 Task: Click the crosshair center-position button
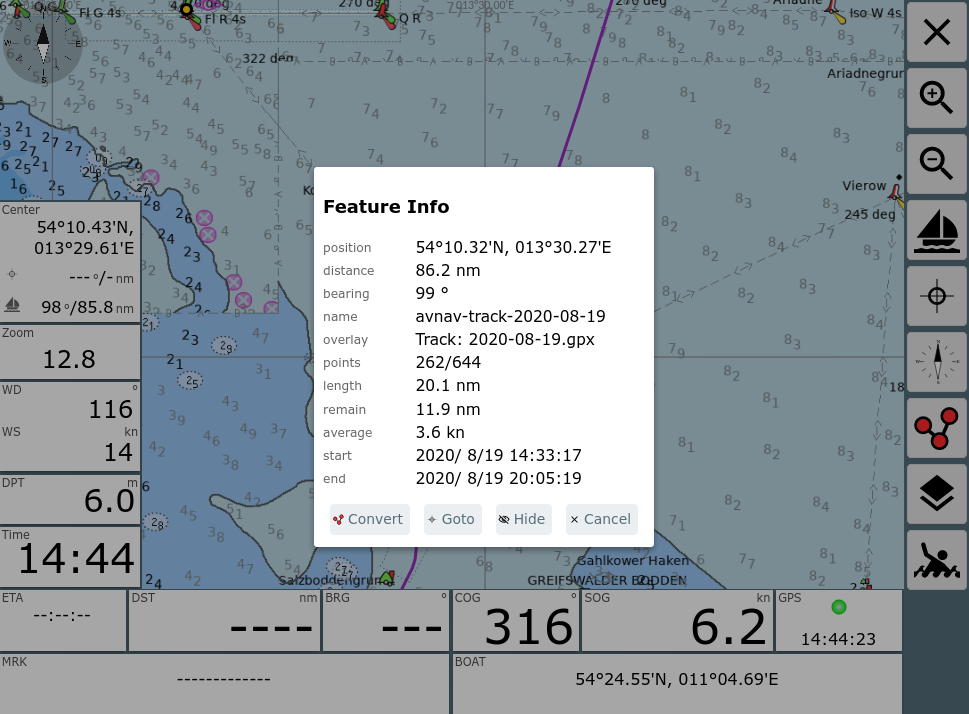[936, 296]
